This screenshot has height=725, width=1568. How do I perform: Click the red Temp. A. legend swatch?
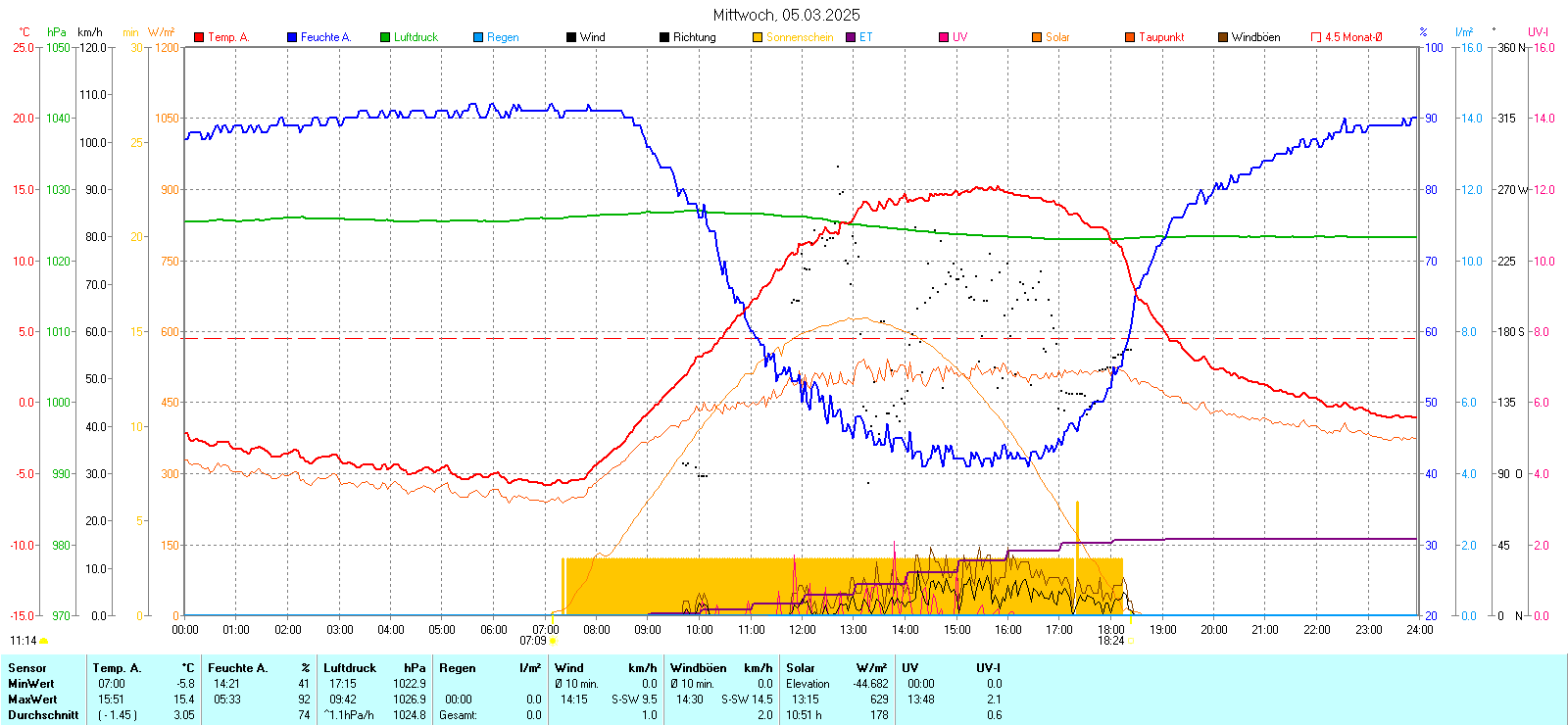click(x=199, y=37)
